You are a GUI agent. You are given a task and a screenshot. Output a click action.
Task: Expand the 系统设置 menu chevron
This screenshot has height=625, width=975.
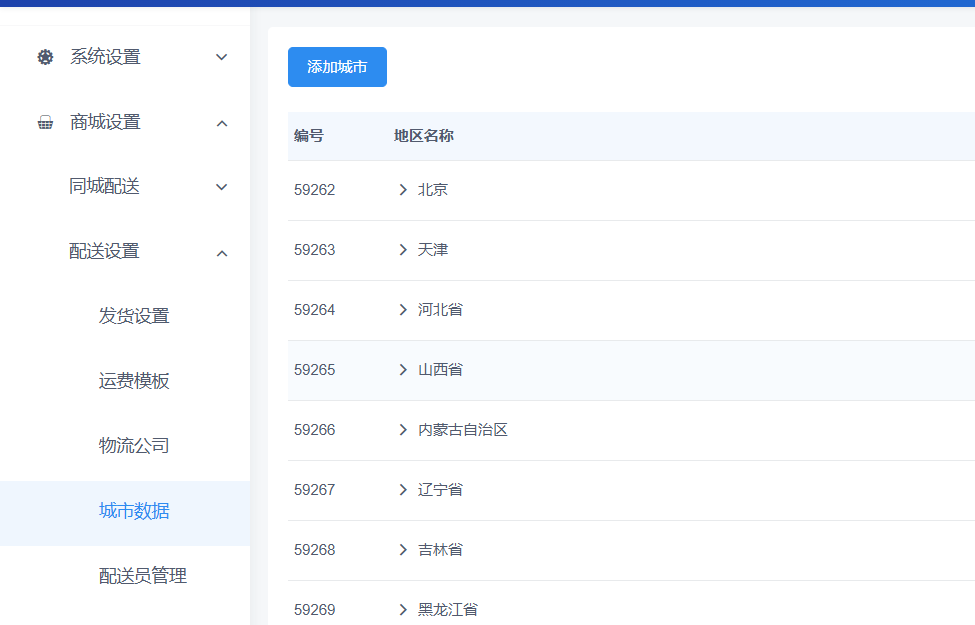tap(221, 57)
